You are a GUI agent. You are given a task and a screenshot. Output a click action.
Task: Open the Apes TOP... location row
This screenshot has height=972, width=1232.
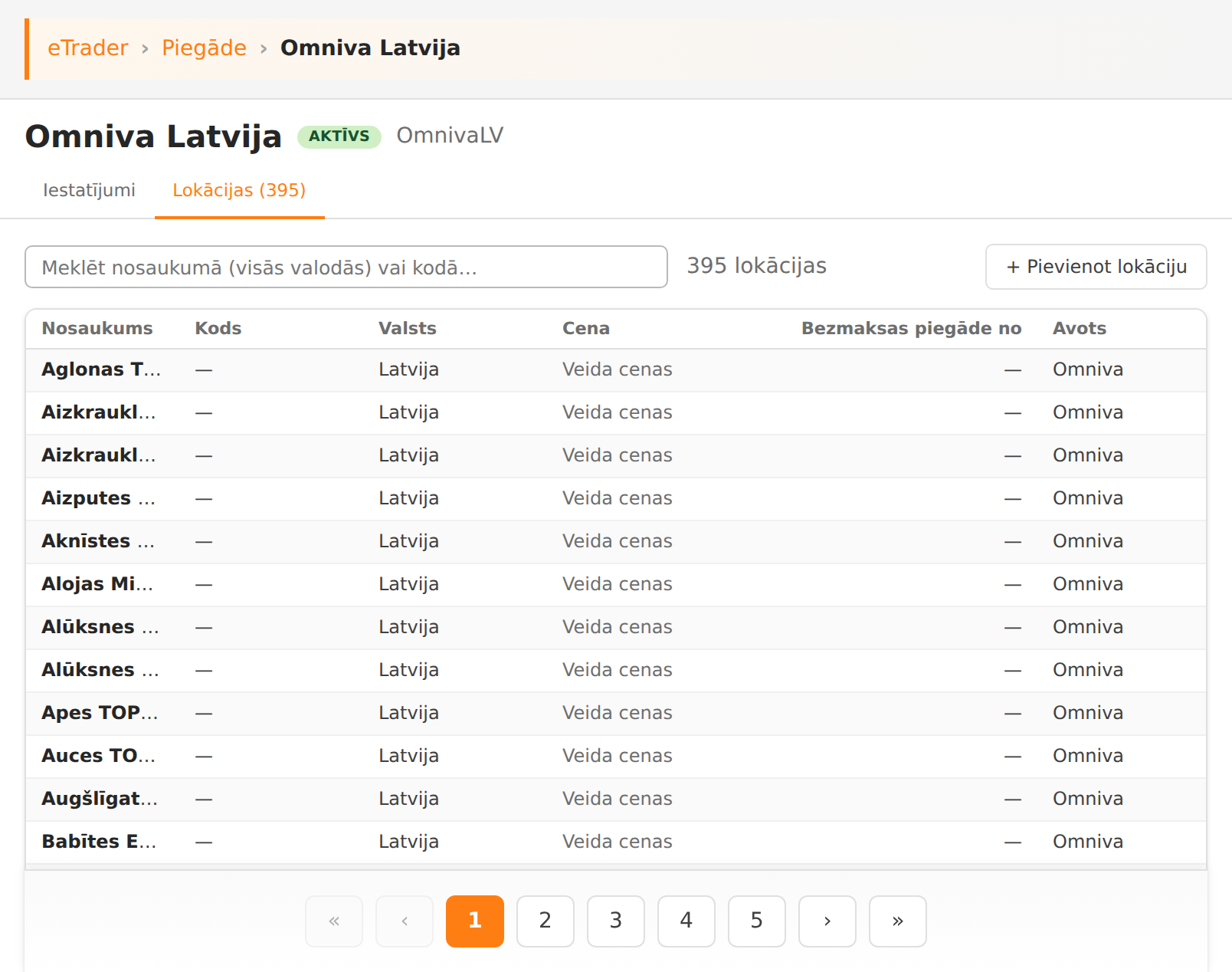[x=616, y=713]
